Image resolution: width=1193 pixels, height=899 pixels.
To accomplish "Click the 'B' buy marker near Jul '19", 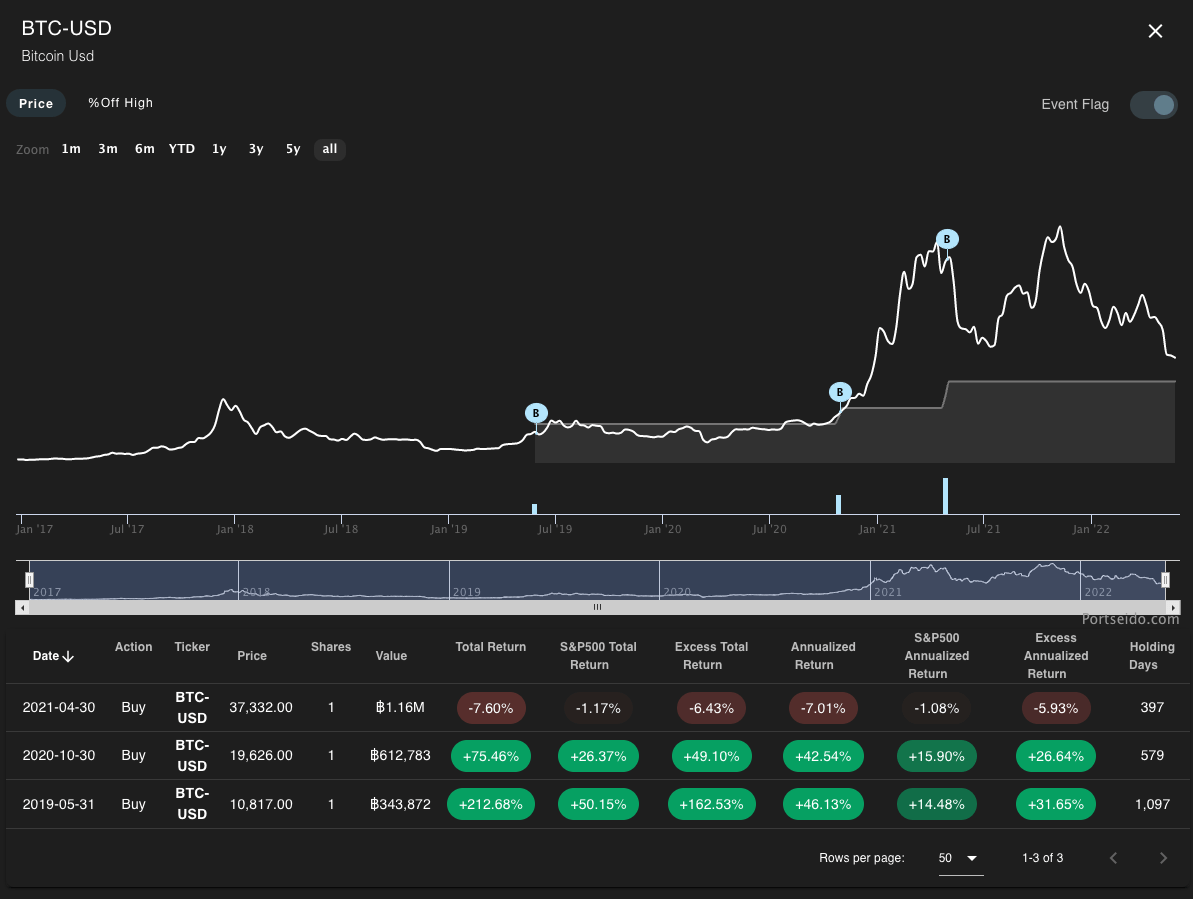I will point(536,412).
